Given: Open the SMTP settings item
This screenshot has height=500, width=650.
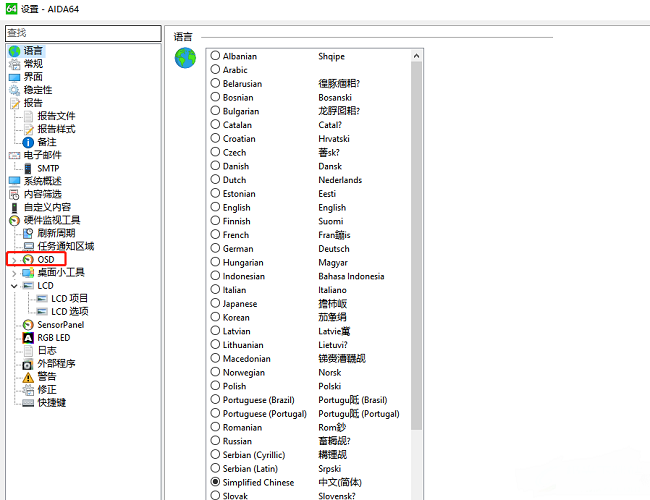Looking at the screenshot, I should 48,168.
